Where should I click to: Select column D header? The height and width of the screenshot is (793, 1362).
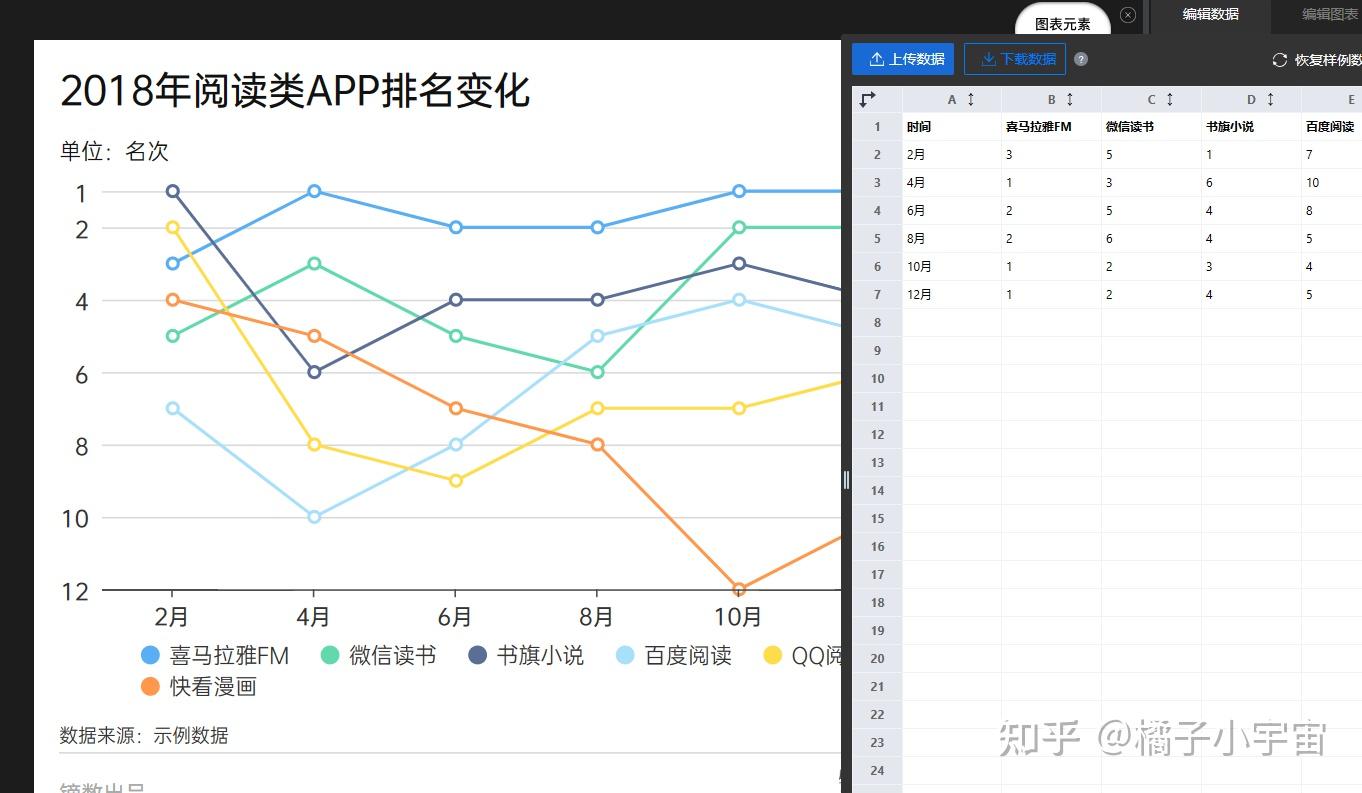(1251, 99)
